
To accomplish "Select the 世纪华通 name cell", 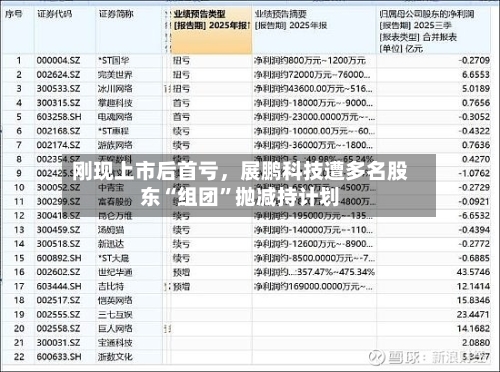I will [115, 272].
